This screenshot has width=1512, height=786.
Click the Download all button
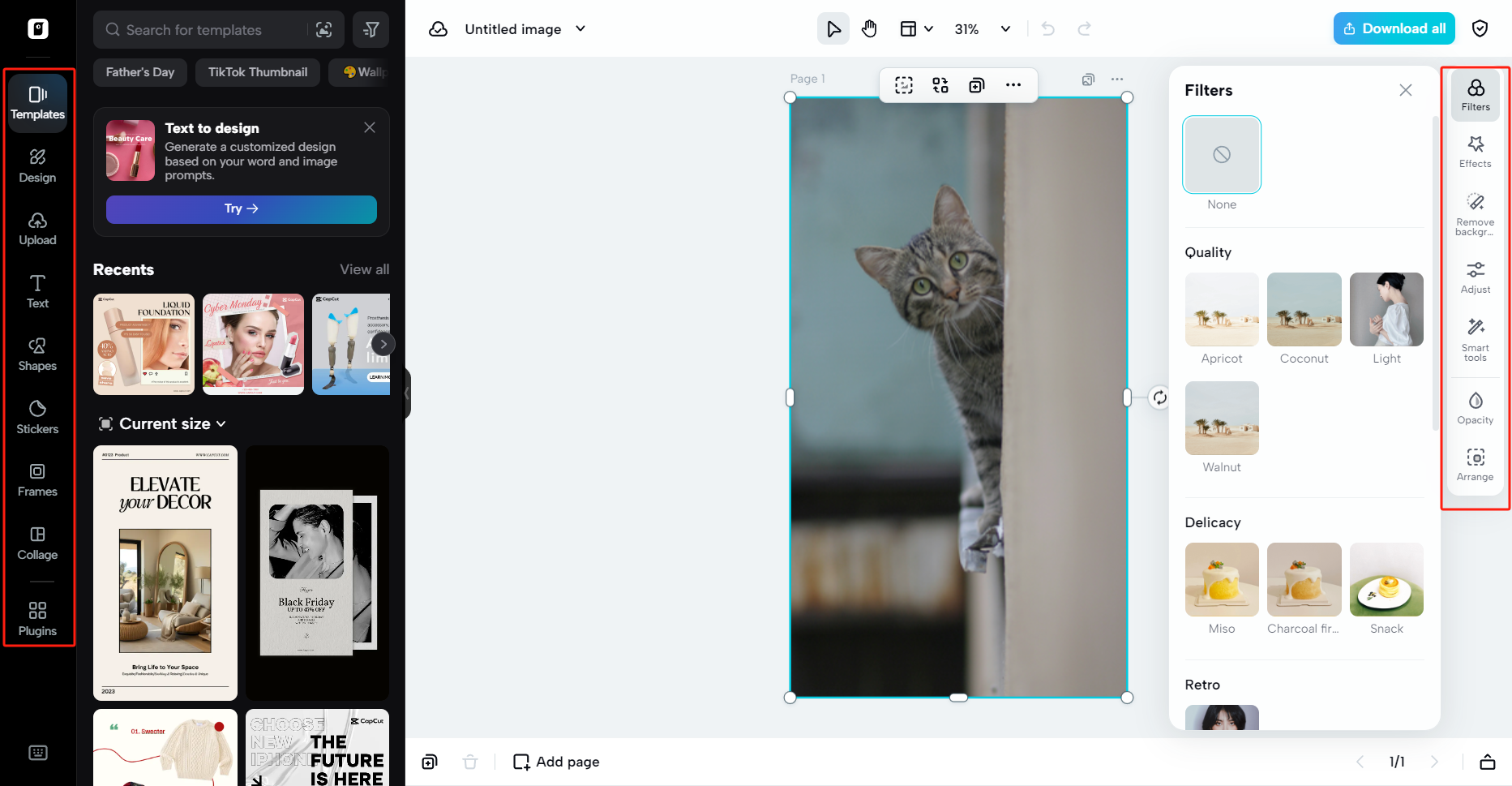tap(1394, 28)
